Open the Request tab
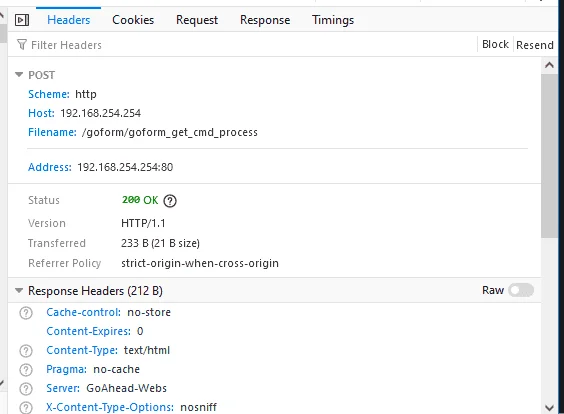The width and height of the screenshot is (564, 414). coord(197,20)
